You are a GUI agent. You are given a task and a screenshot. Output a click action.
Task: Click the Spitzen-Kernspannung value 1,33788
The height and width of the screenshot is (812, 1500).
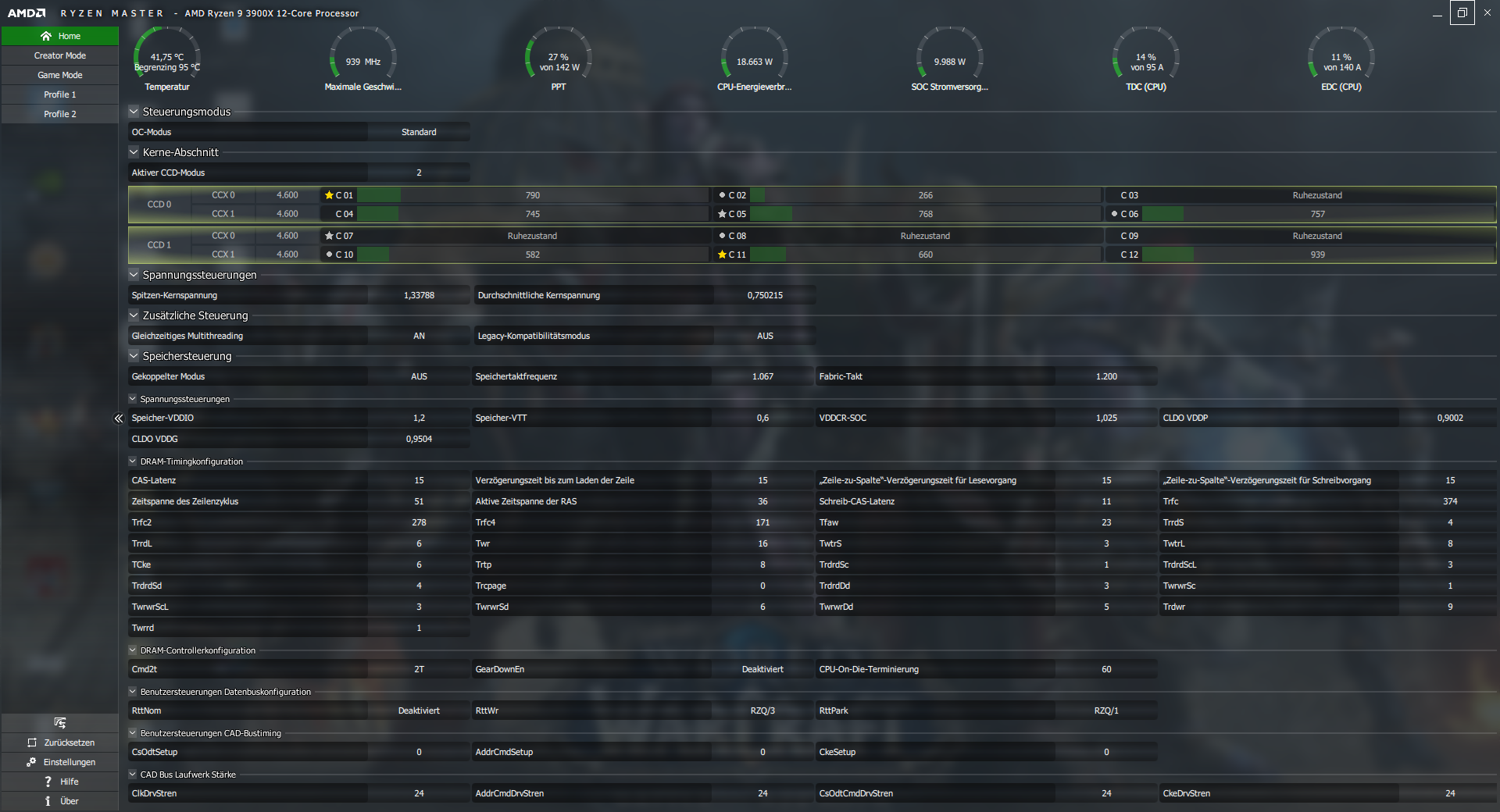(419, 295)
